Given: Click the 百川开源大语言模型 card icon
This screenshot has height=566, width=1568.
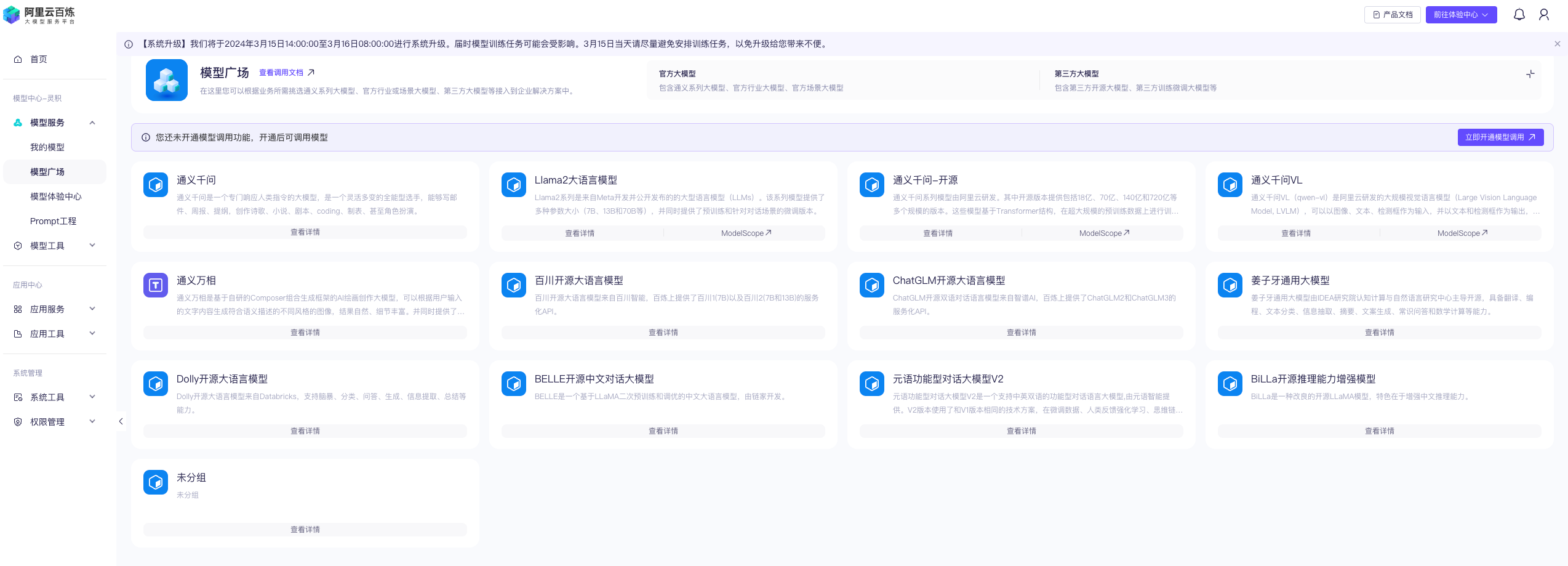Looking at the screenshot, I should [514, 285].
